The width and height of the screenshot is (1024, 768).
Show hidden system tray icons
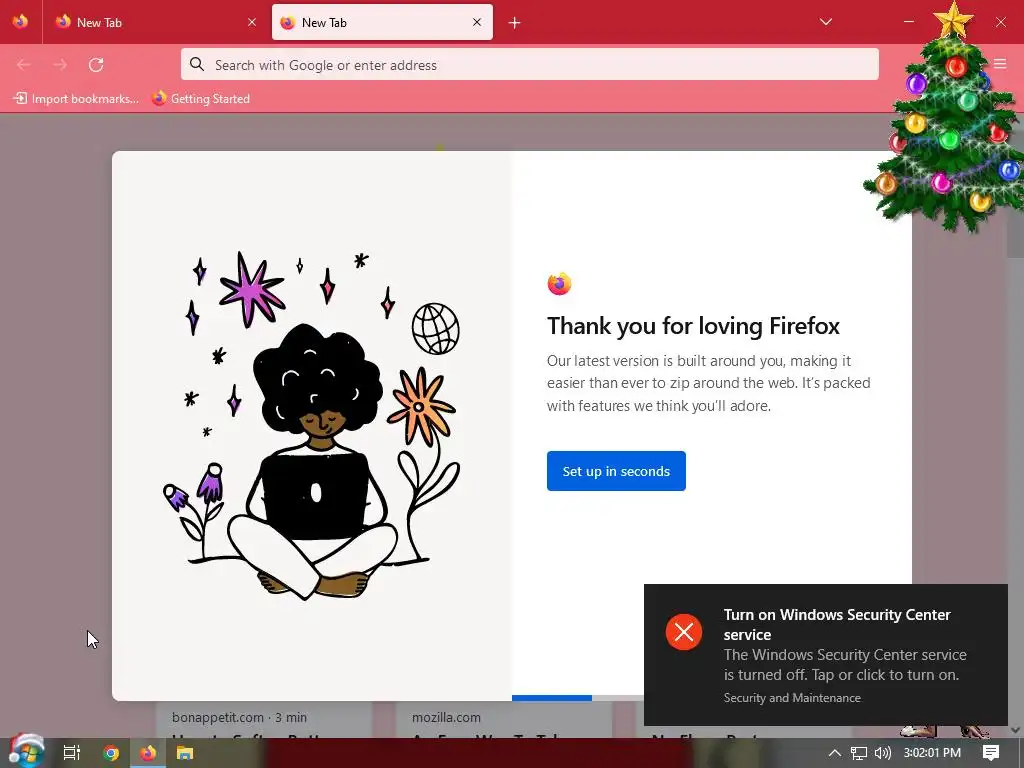pos(835,753)
